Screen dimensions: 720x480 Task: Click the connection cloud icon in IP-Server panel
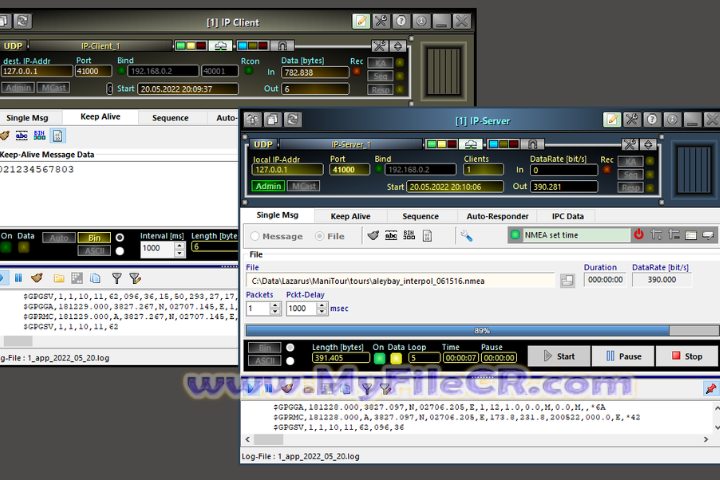click(x=471, y=144)
